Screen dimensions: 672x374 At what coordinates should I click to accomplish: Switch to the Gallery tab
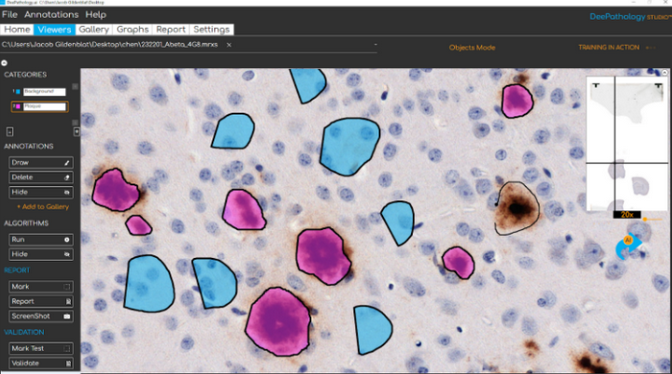(x=93, y=30)
